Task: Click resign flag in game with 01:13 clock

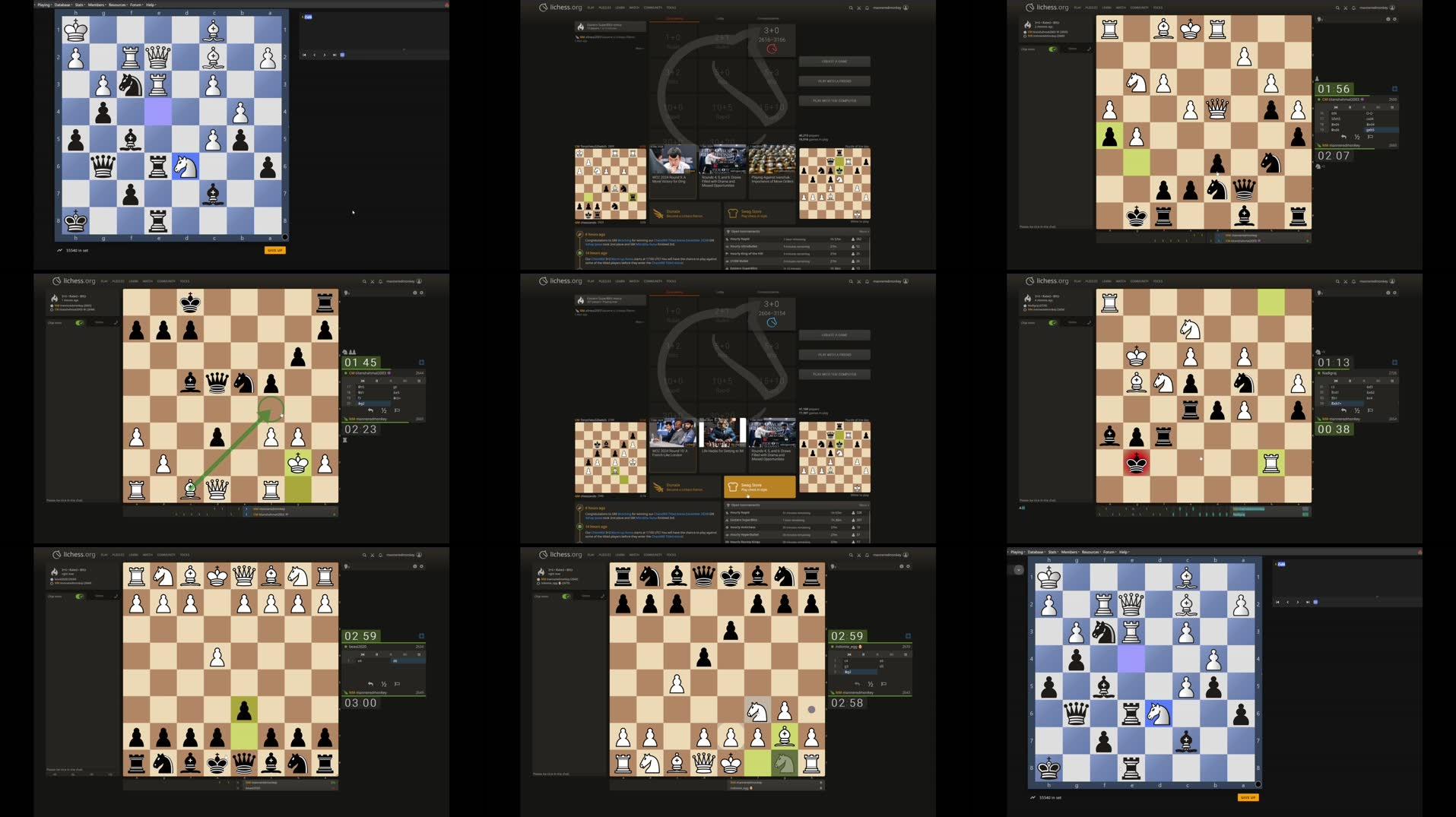Action: tap(1370, 410)
